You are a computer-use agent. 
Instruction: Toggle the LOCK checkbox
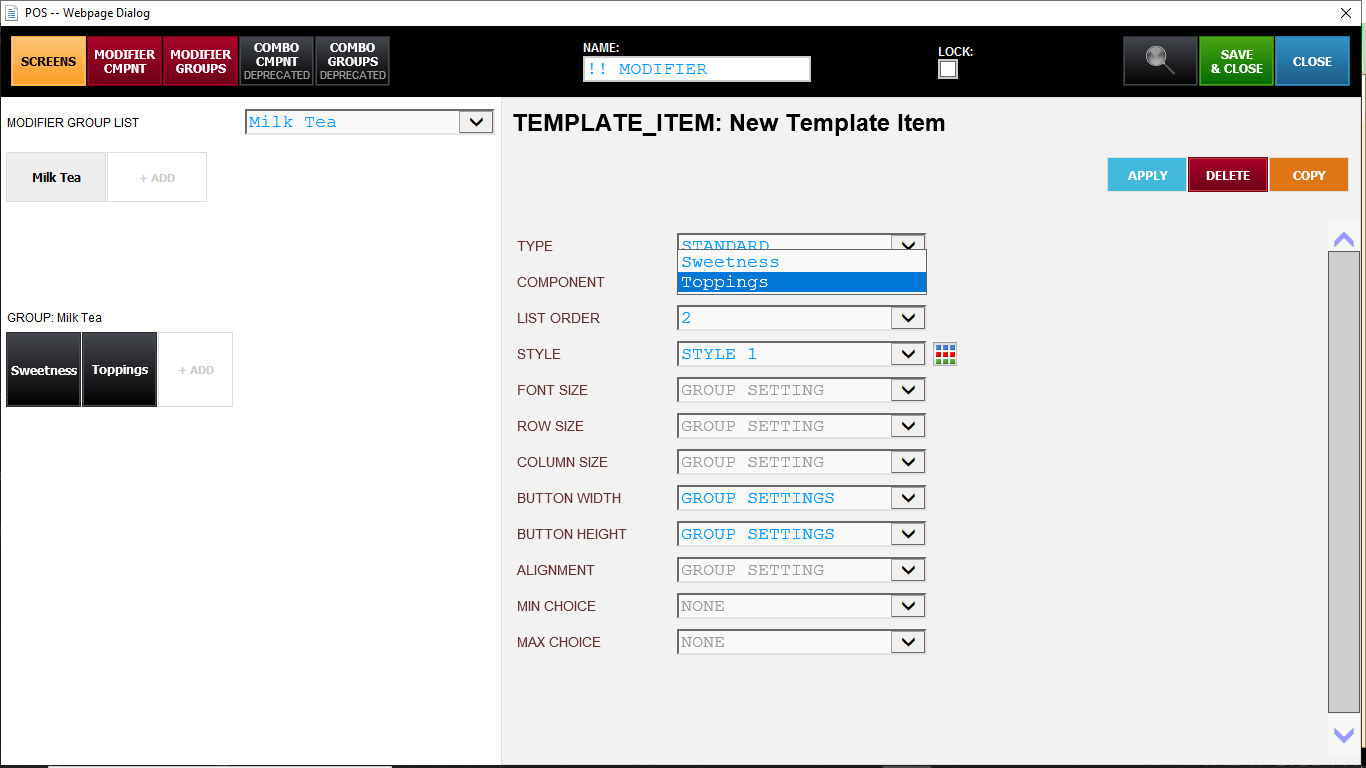[x=947, y=69]
